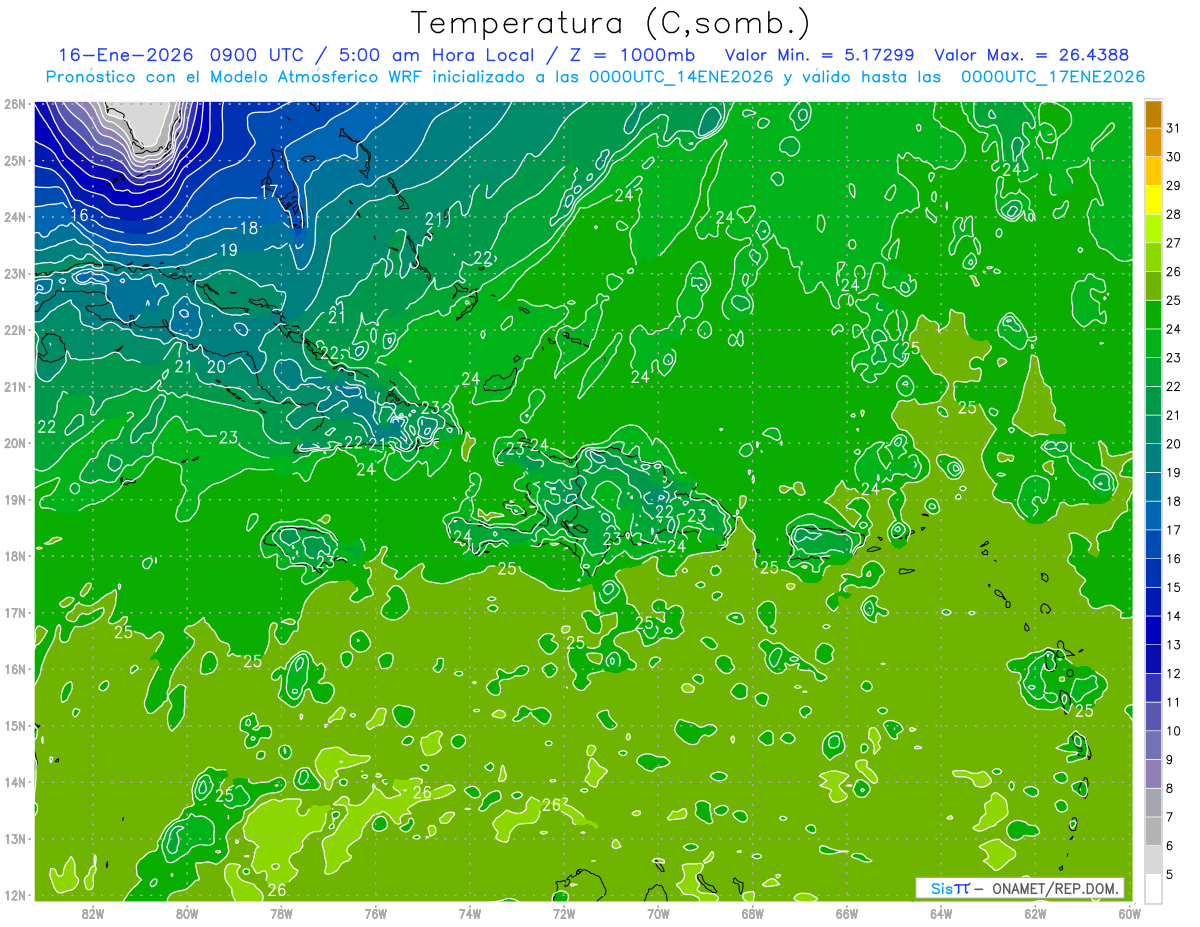Click the color scale label '9'
This screenshot has height=927, width=1200.
click(x=1171, y=760)
